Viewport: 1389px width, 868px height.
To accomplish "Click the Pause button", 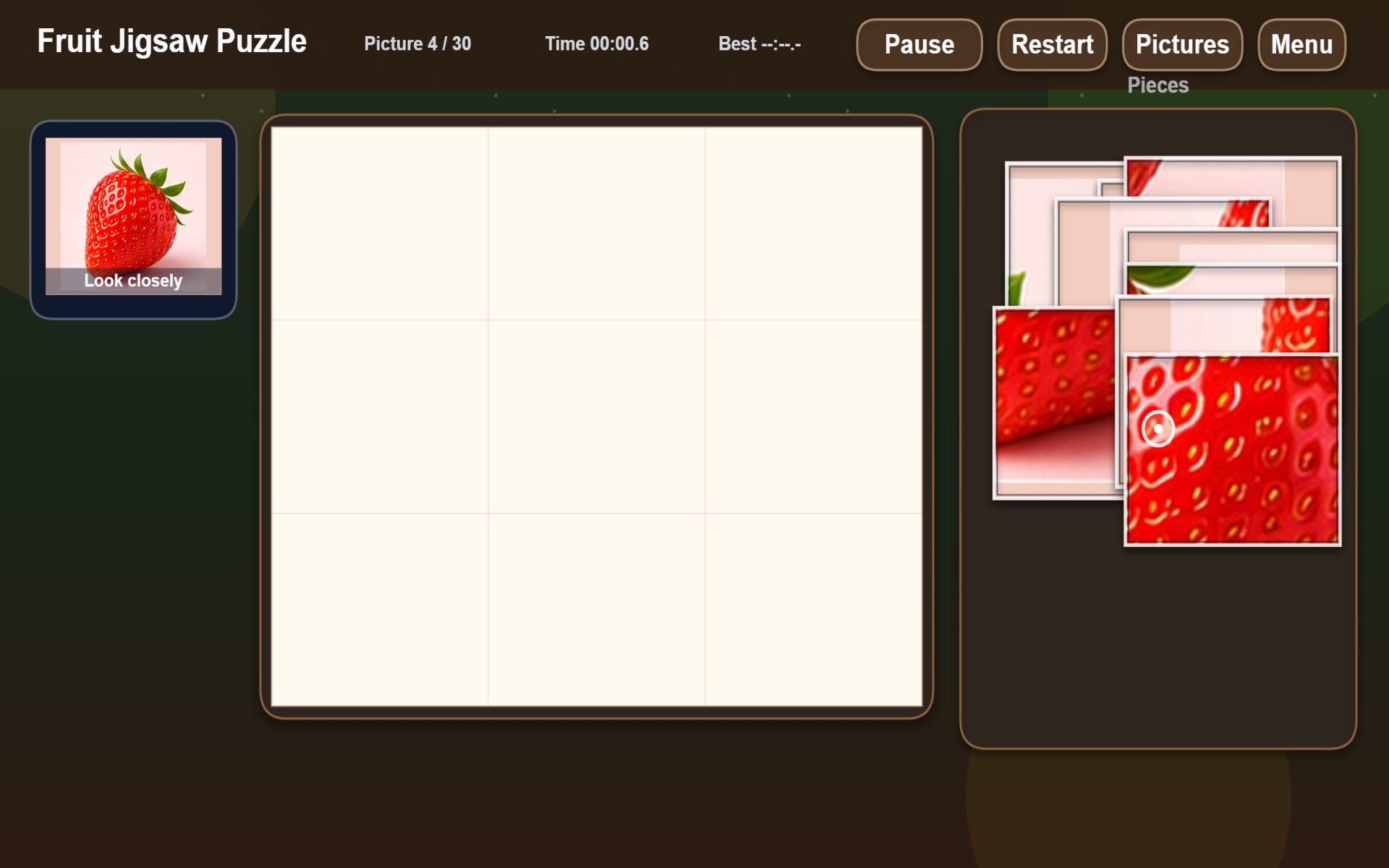I will [x=919, y=44].
